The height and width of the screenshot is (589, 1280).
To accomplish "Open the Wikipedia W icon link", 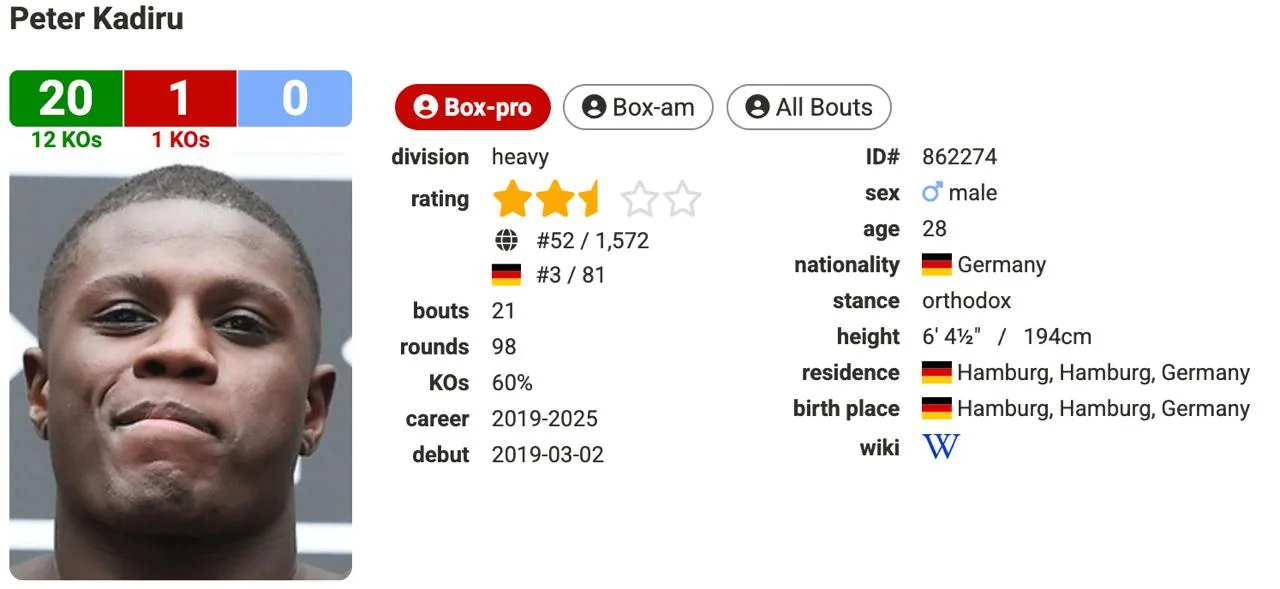I will pos(940,446).
